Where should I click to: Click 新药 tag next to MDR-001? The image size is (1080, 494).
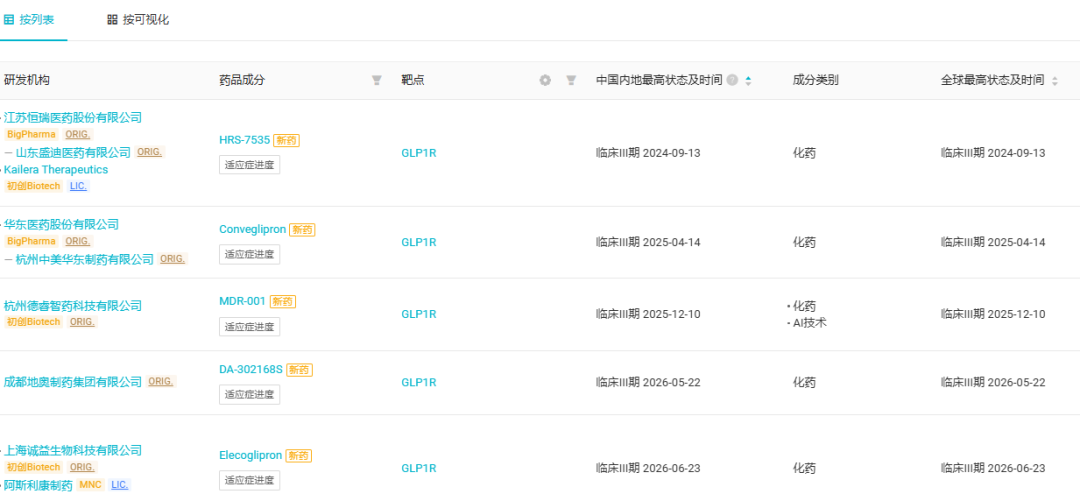pyautogui.click(x=282, y=301)
